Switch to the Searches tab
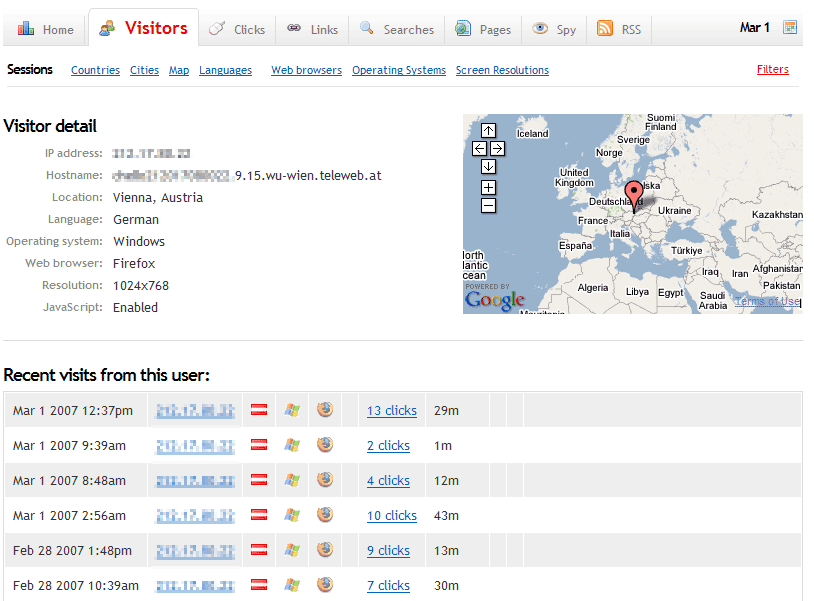The width and height of the screenshot is (814, 601). pyautogui.click(x=397, y=29)
